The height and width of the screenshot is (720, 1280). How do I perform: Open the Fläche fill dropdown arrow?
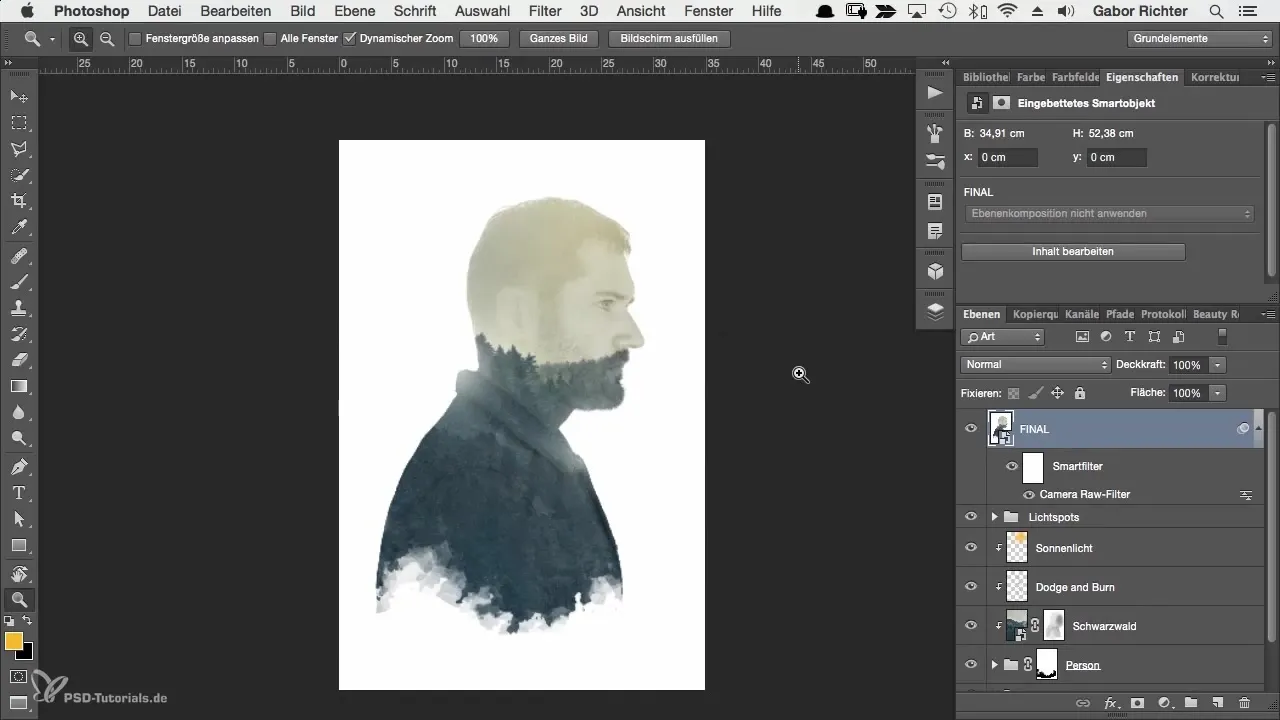pyautogui.click(x=1218, y=394)
